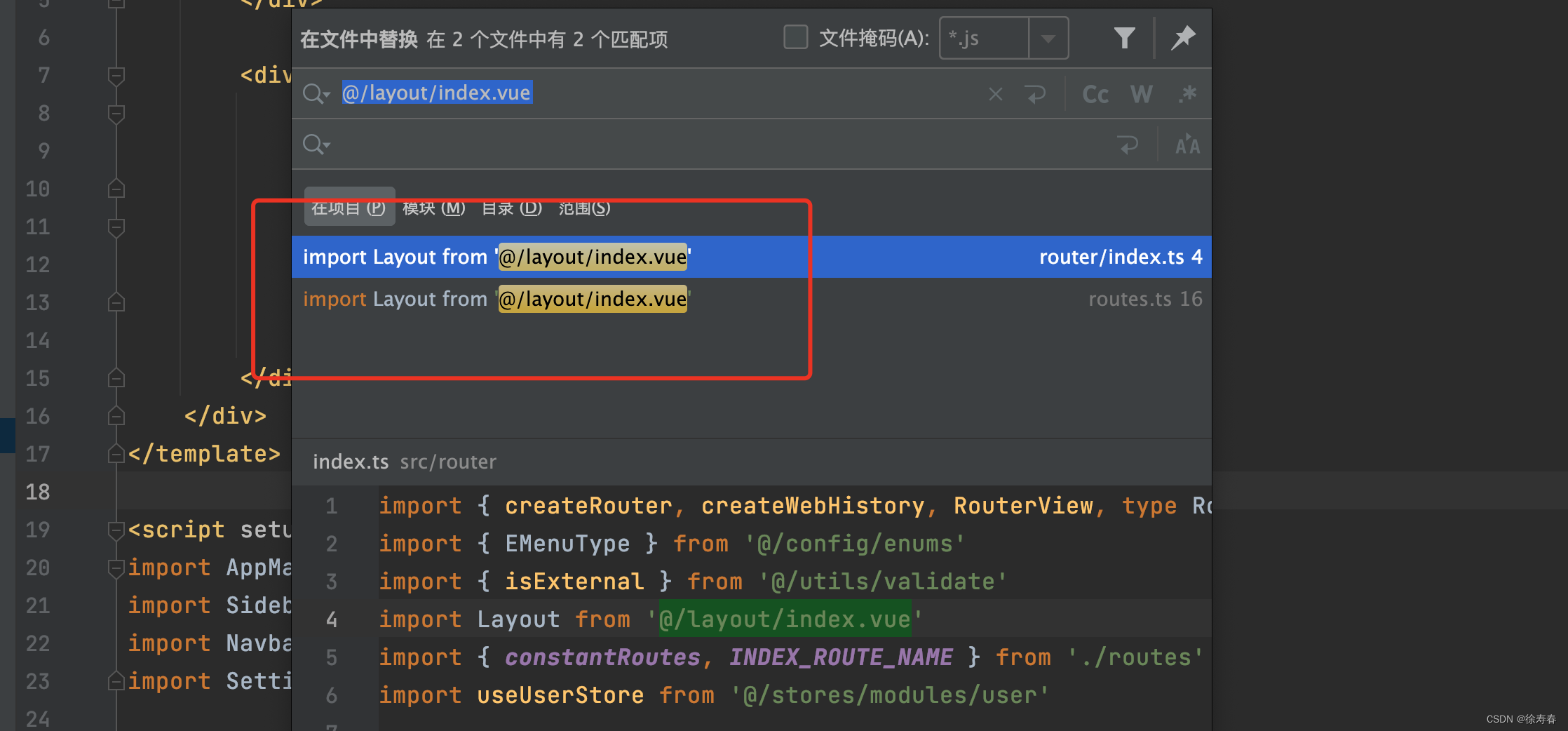Toggle fold marker at editor line 13
1568x731 pixels.
pos(116,302)
